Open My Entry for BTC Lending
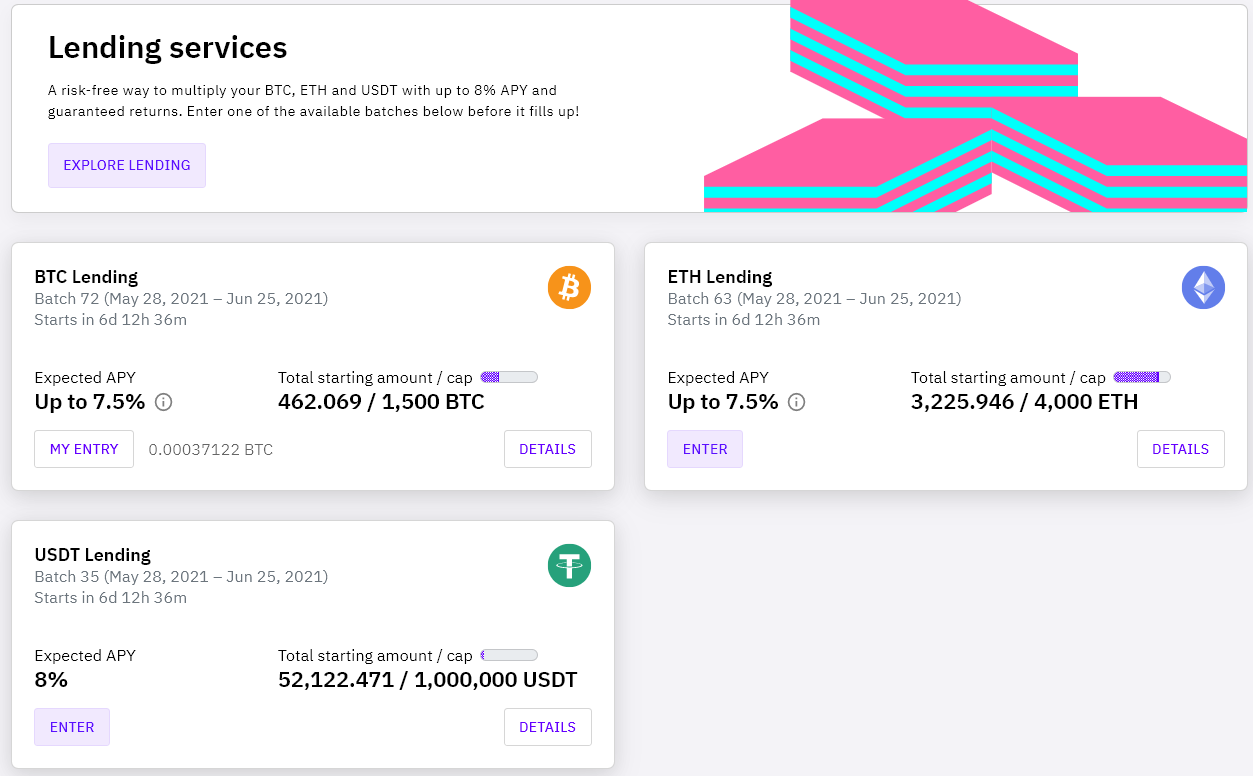The width and height of the screenshot is (1253, 776). 84,449
